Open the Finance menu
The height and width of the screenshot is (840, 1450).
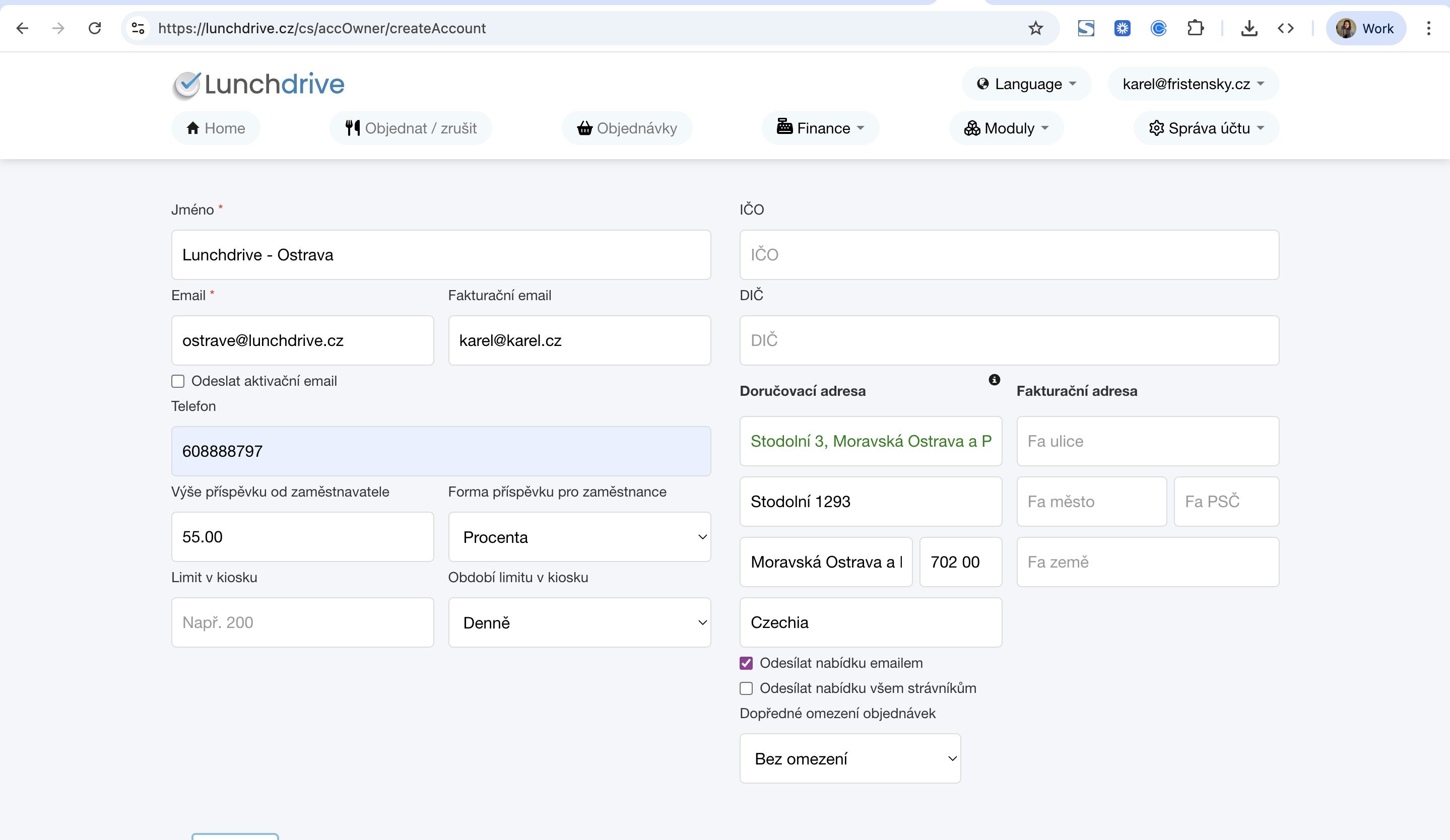point(821,128)
